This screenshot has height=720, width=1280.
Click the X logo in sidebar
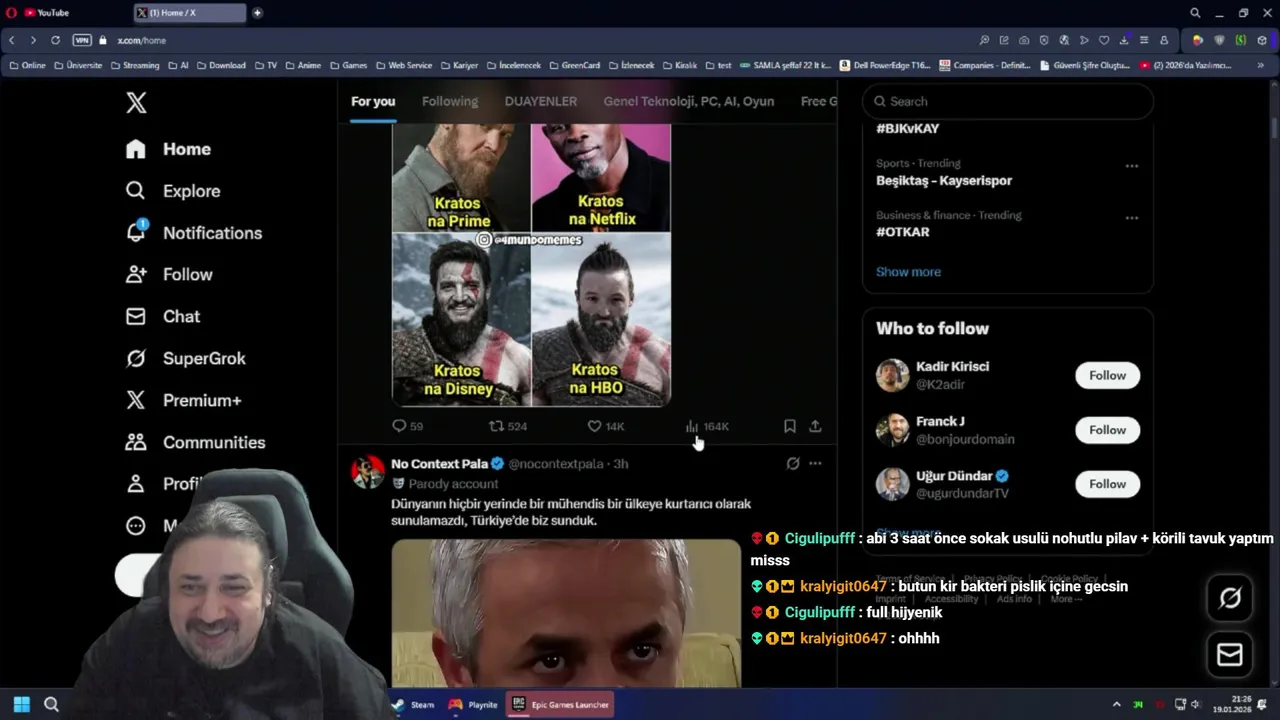point(136,102)
